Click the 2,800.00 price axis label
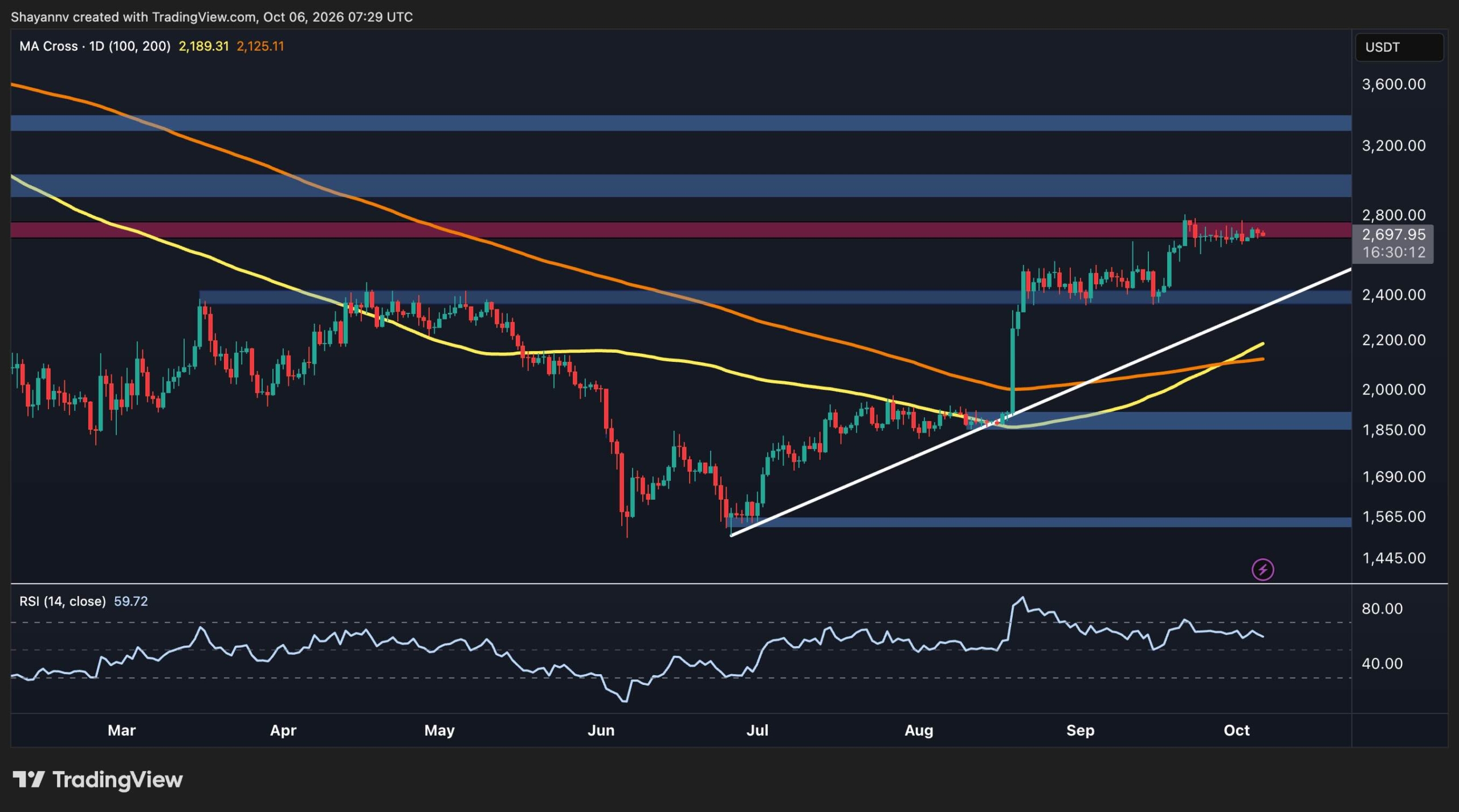This screenshot has width=1459, height=812. (x=1393, y=215)
